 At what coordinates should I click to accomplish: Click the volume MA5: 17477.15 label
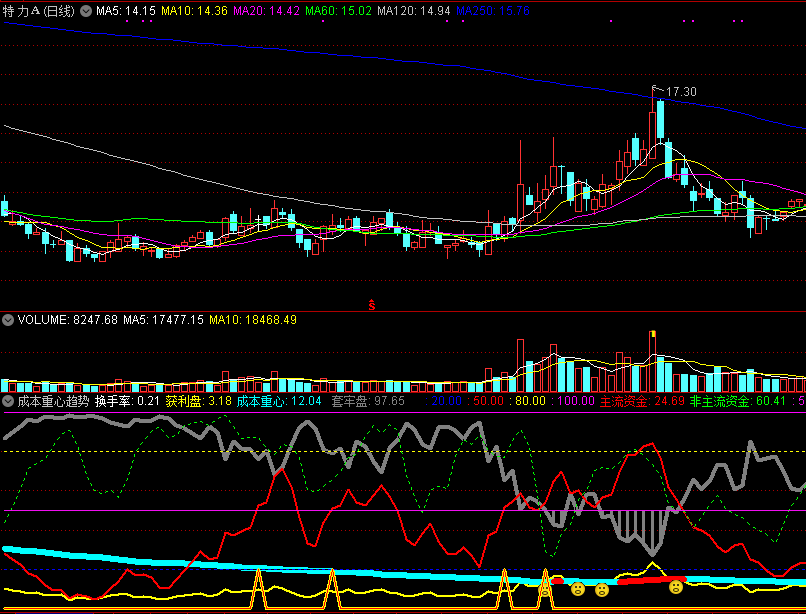pos(163,320)
